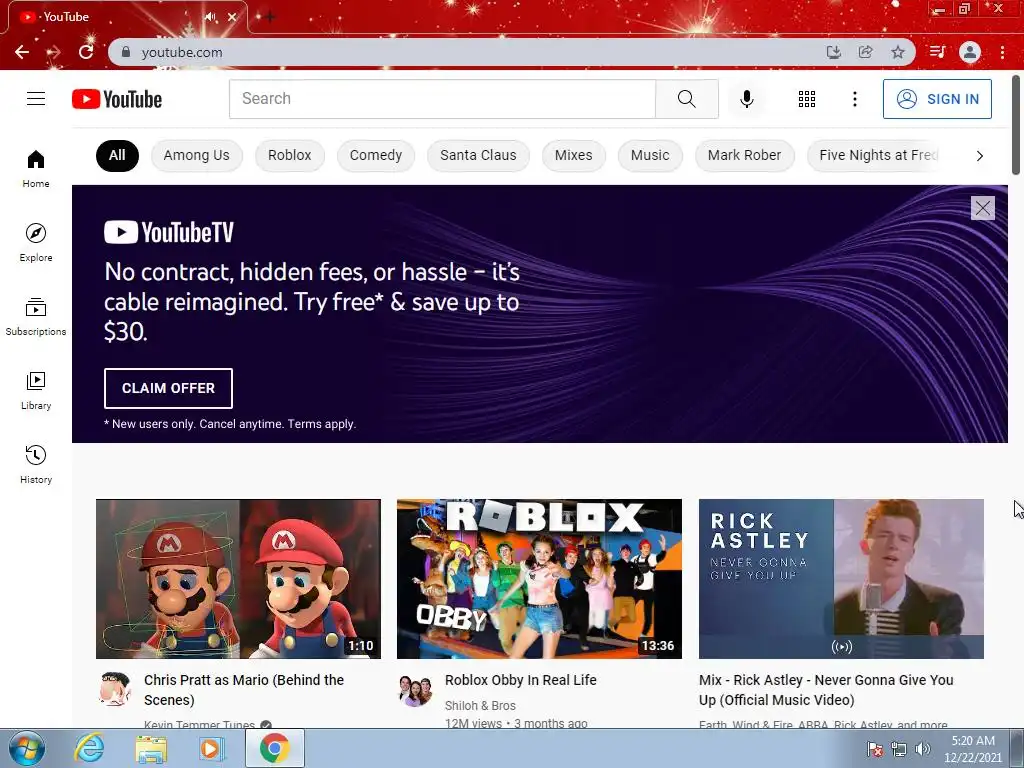Click the network tray icon
The height and width of the screenshot is (768, 1024).
[899, 749]
